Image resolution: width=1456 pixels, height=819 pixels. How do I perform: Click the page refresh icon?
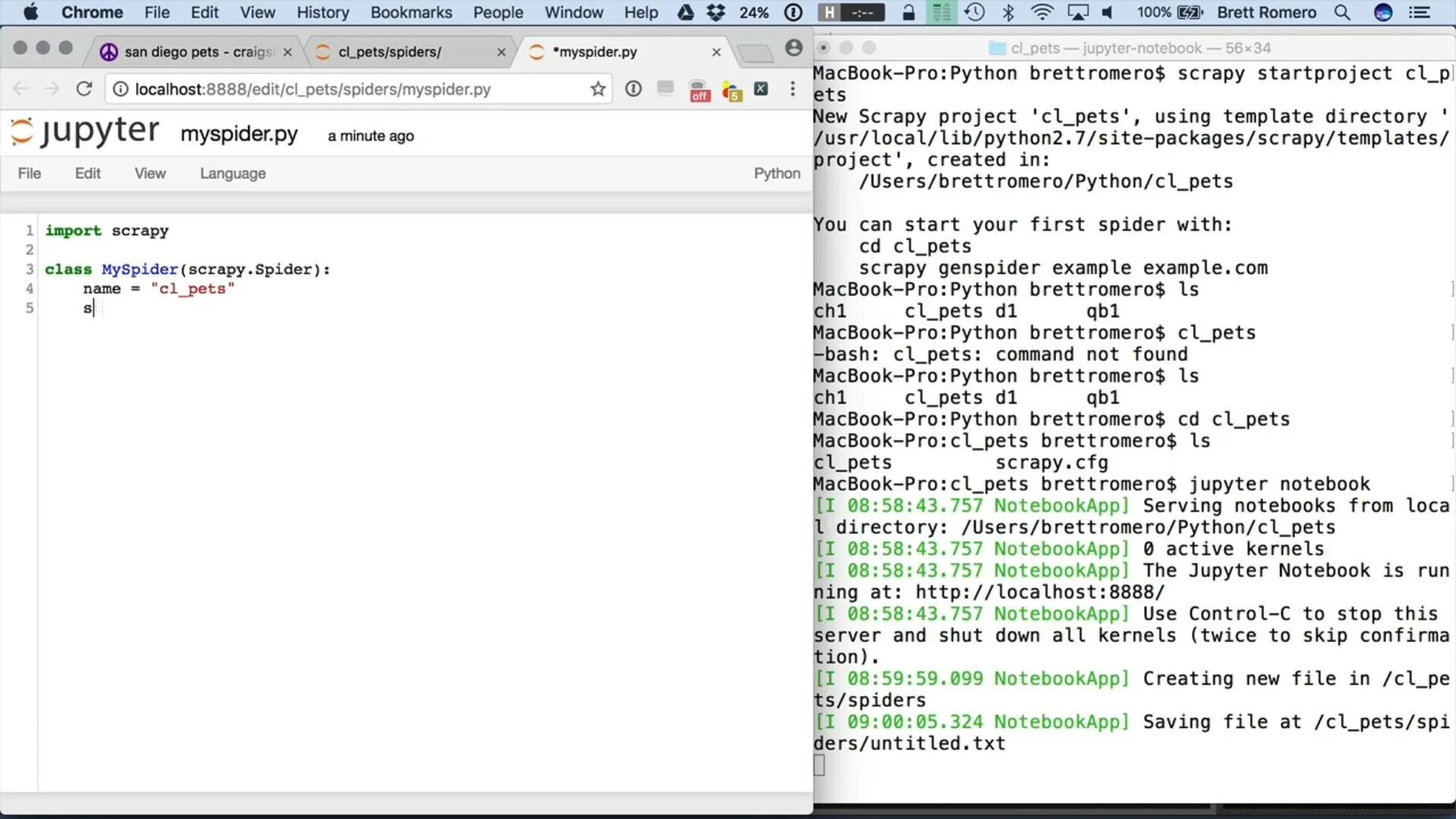85,89
